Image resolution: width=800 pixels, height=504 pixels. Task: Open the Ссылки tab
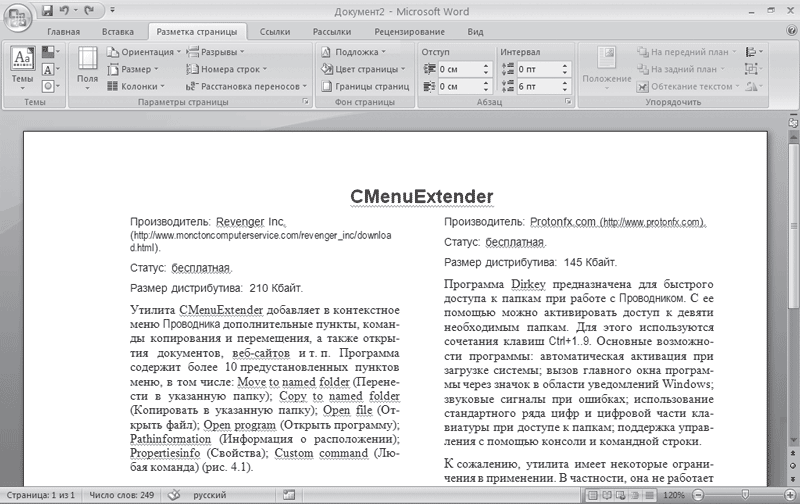point(275,32)
